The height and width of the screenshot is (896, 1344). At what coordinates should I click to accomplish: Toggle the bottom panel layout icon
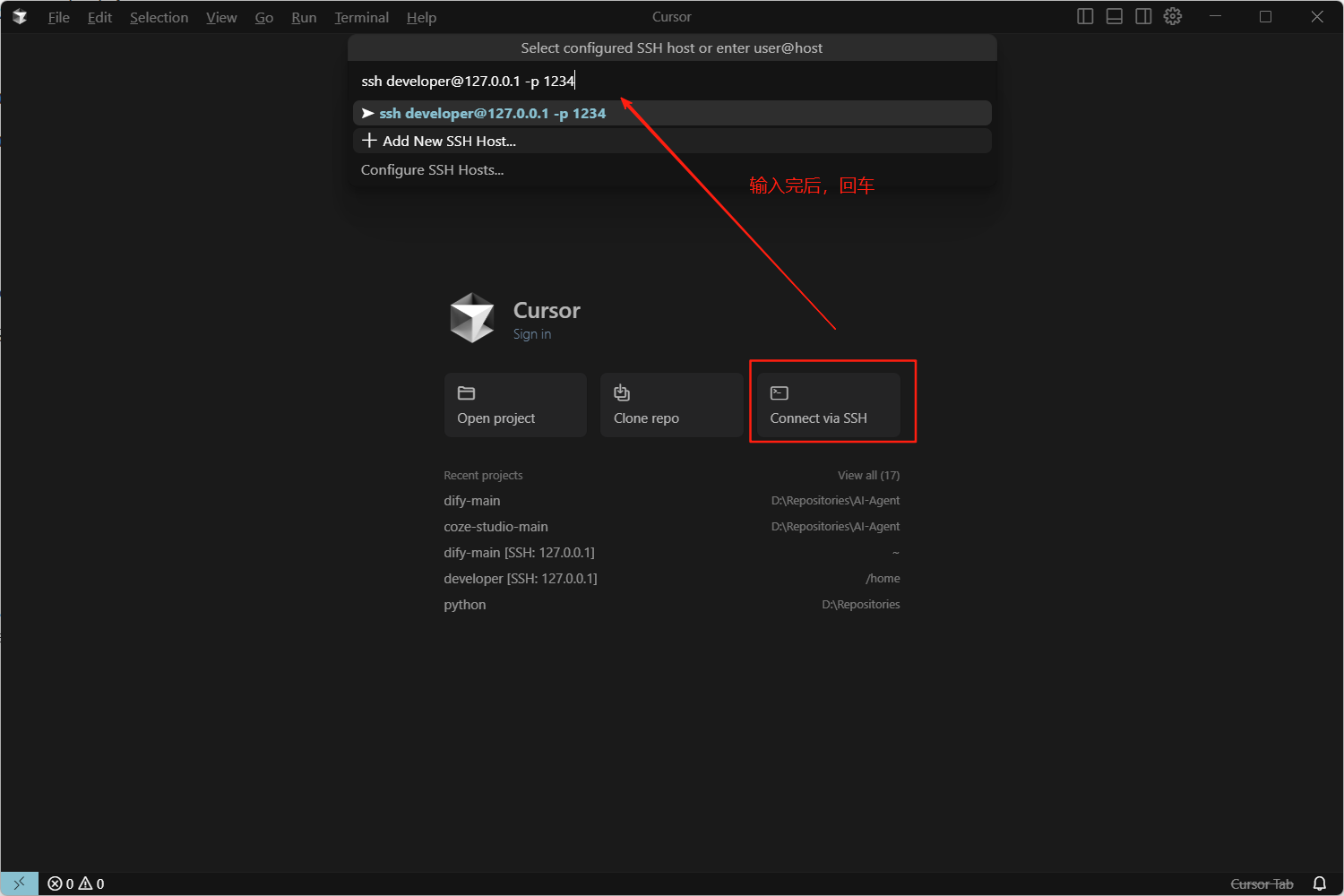click(x=1115, y=16)
